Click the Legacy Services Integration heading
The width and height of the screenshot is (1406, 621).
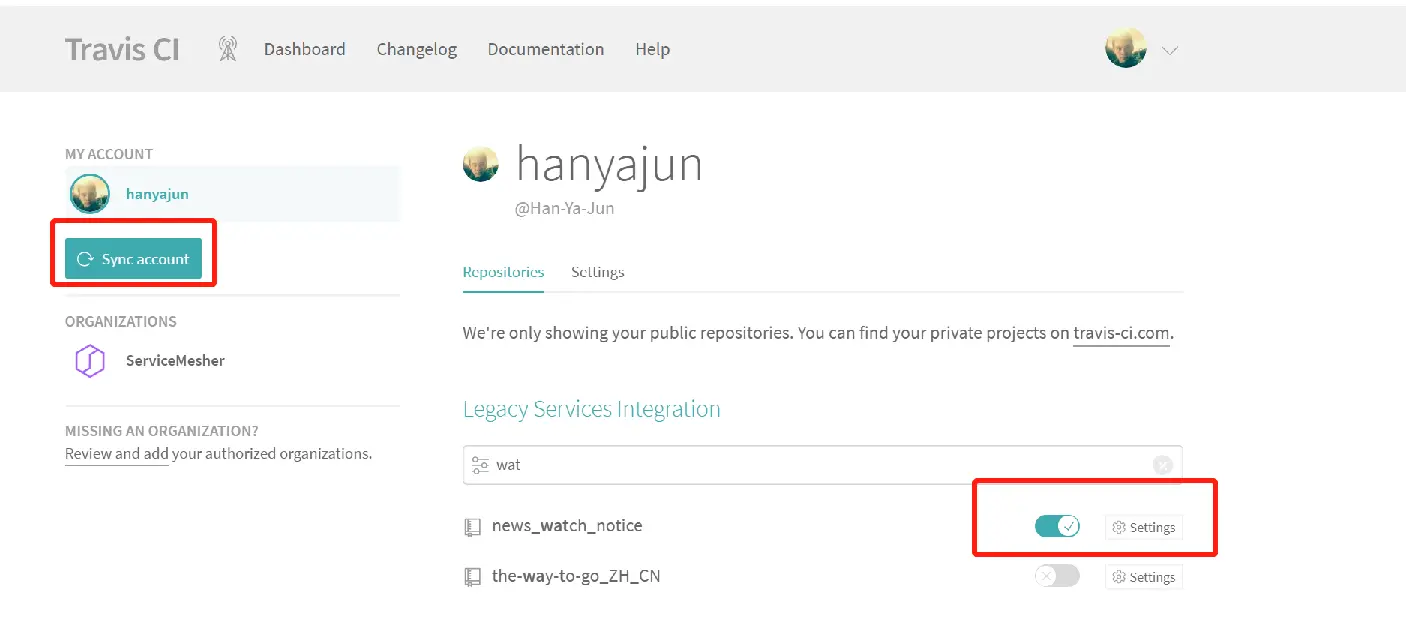point(592,410)
